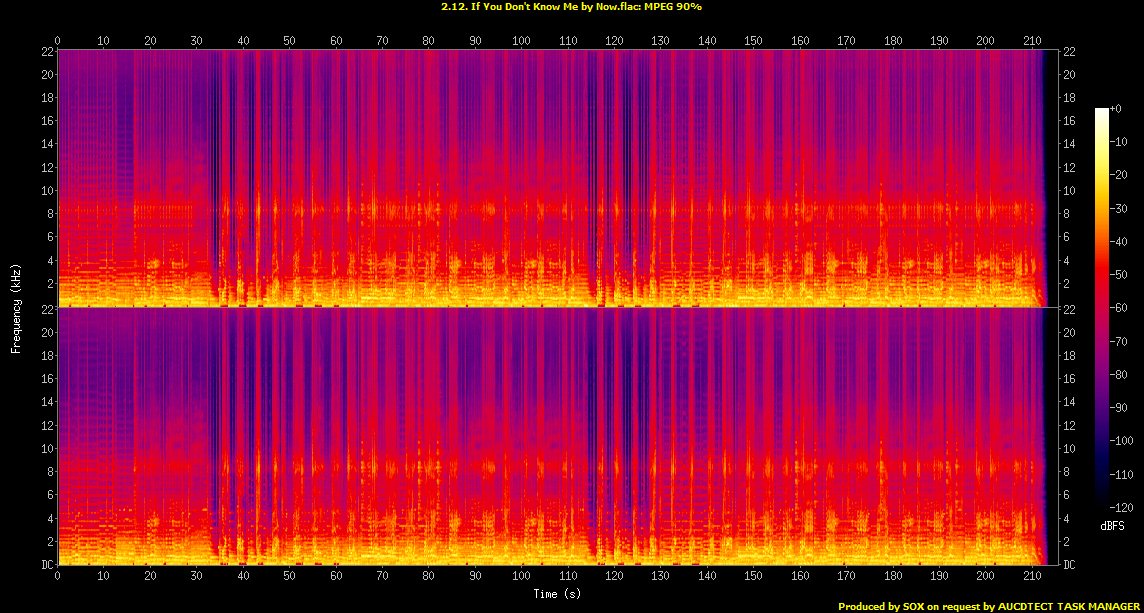Click the "dBFS" unit label

click(x=1115, y=525)
